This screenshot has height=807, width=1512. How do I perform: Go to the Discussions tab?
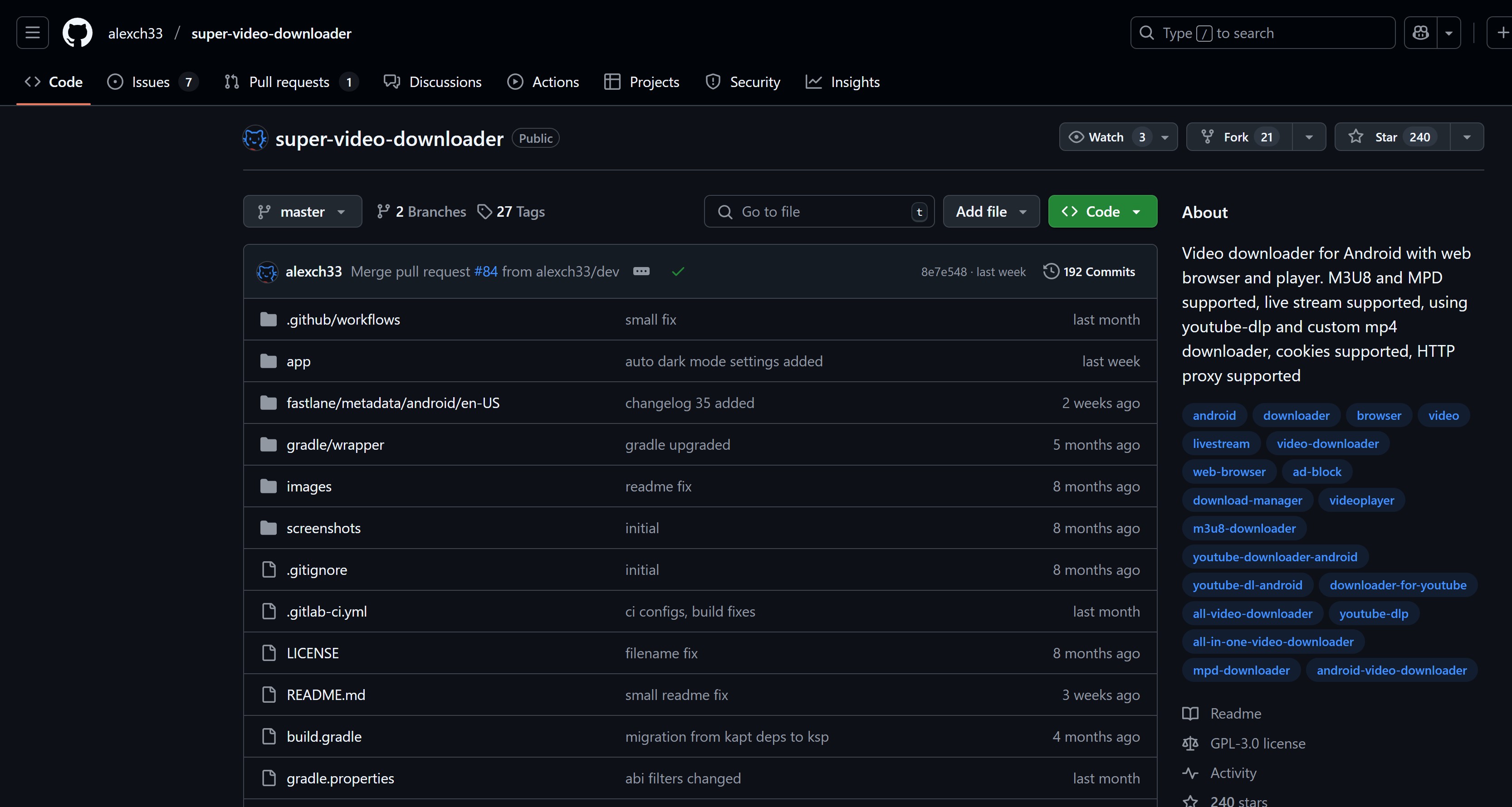pyautogui.click(x=433, y=82)
